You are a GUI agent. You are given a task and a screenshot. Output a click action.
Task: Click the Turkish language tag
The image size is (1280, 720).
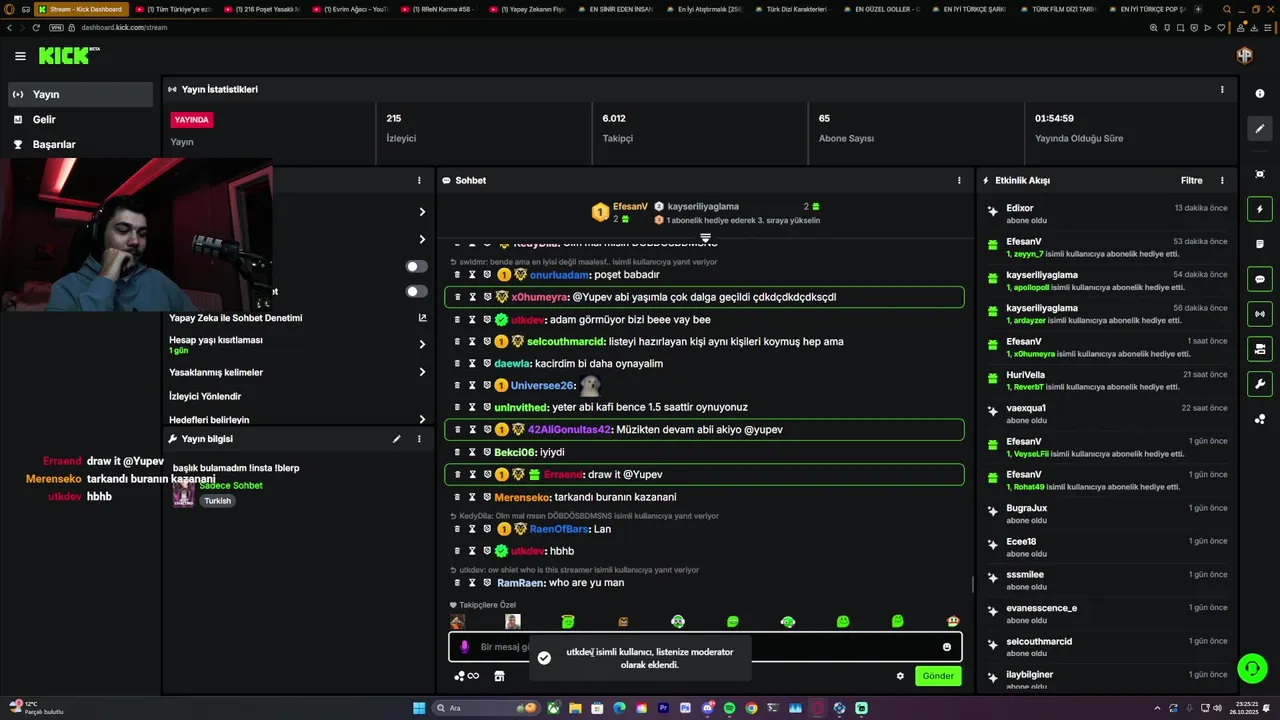(x=218, y=501)
